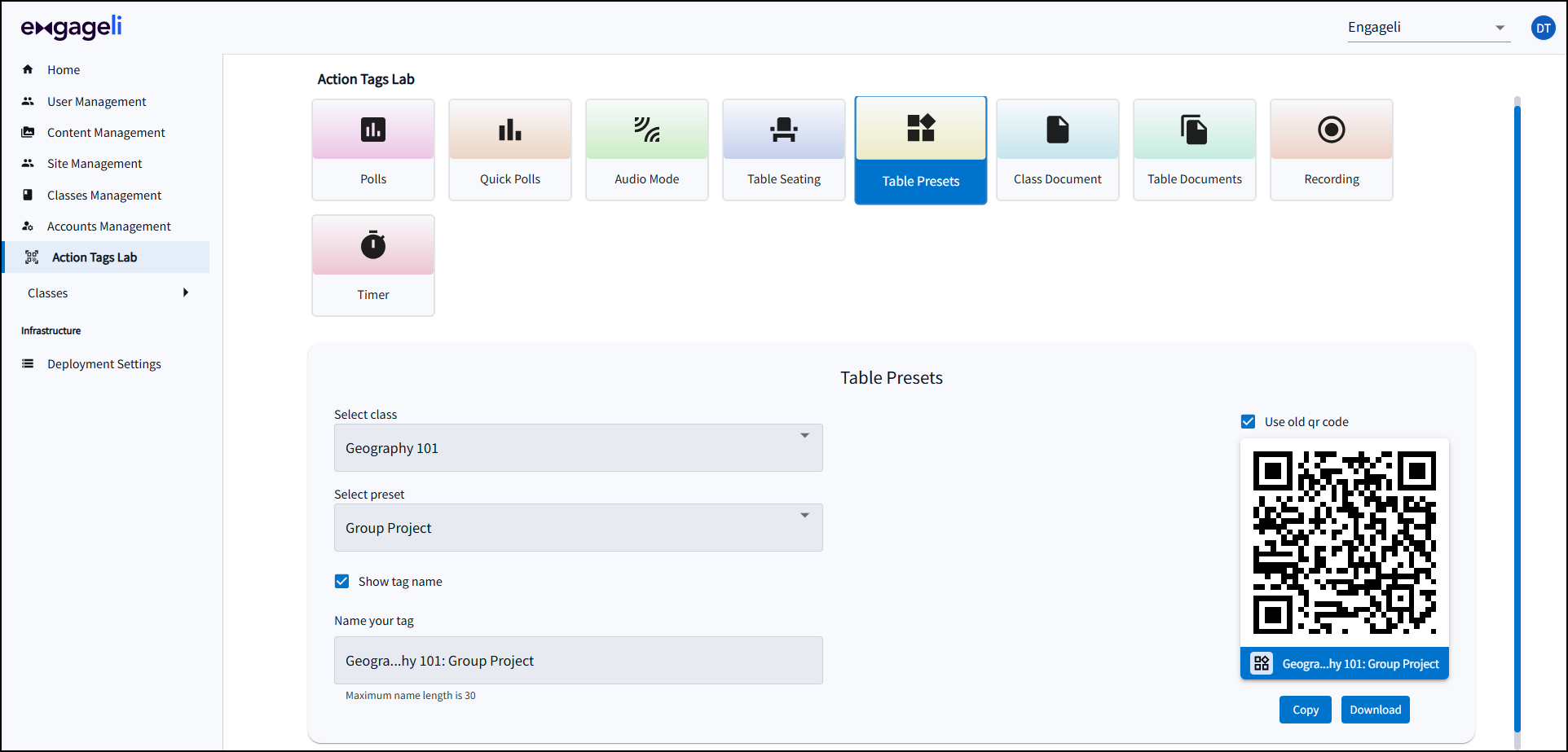Click the Engageli logo

(72, 28)
